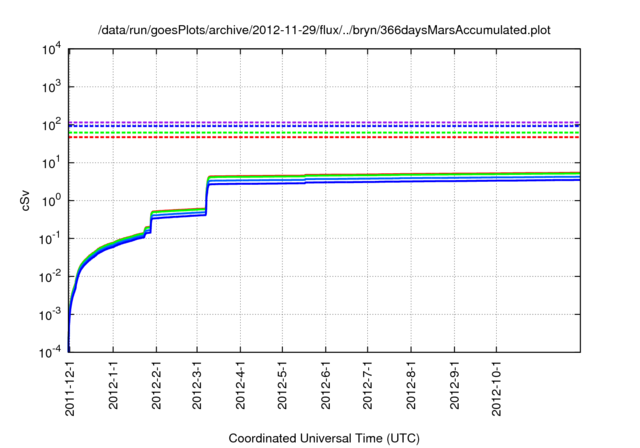Click the green dashed limit line
This screenshot has height=448, width=640.
[324, 133]
